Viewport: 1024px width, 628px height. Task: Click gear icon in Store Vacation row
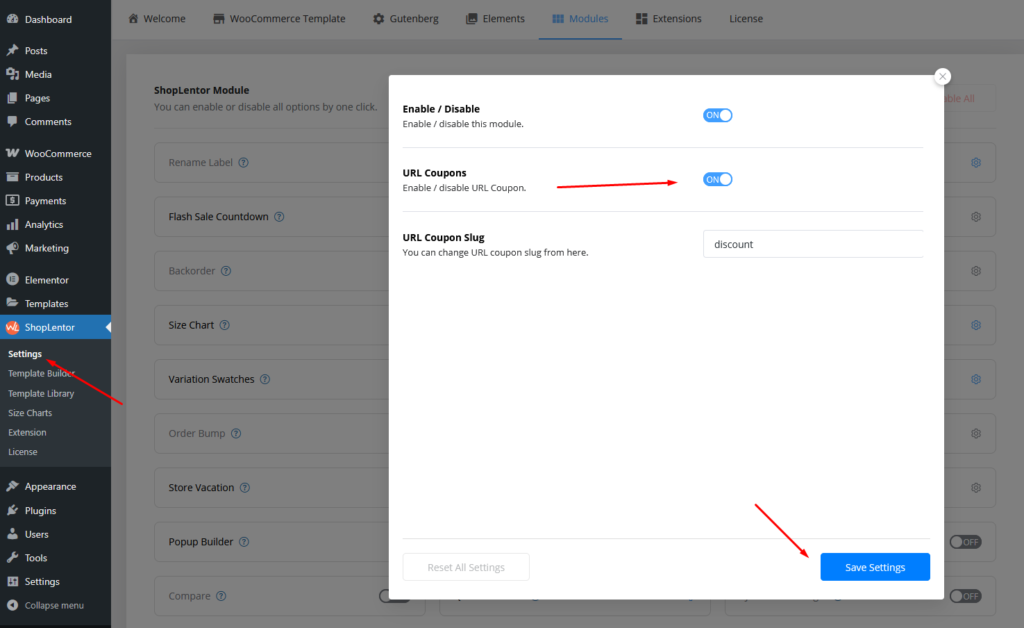pos(976,488)
